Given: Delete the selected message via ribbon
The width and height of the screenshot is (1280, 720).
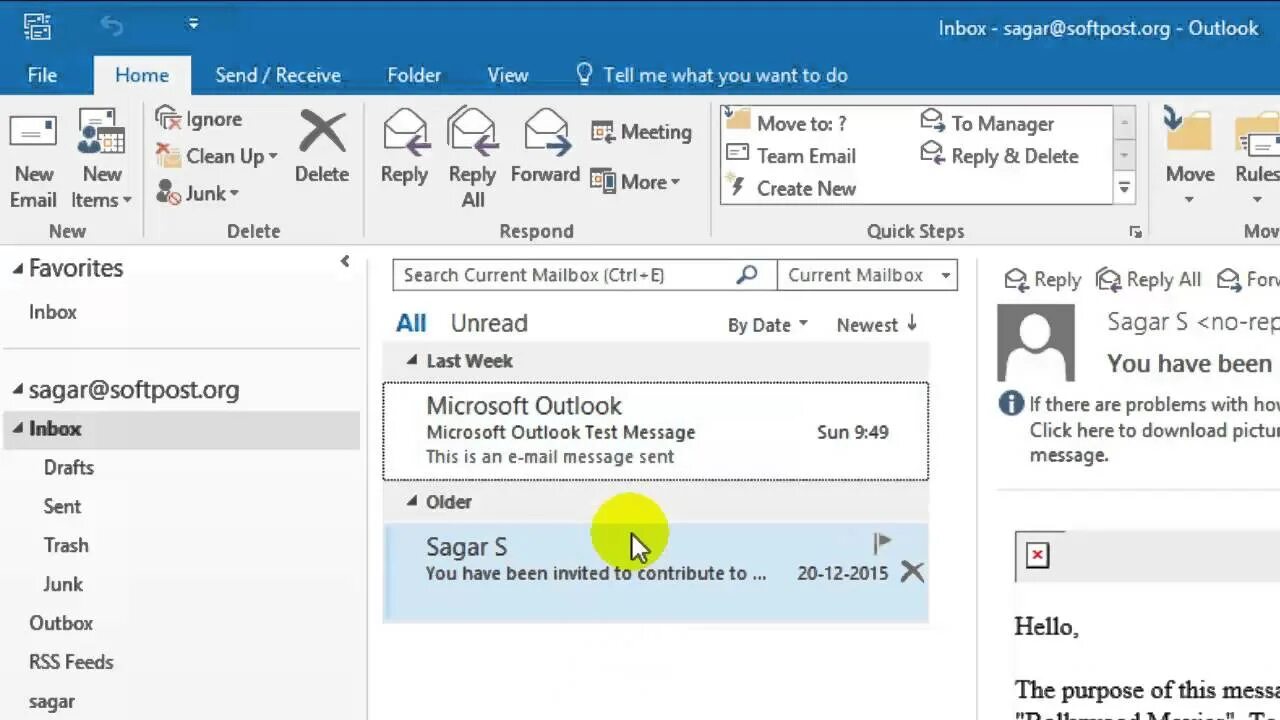Looking at the screenshot, I should point(322,148).
